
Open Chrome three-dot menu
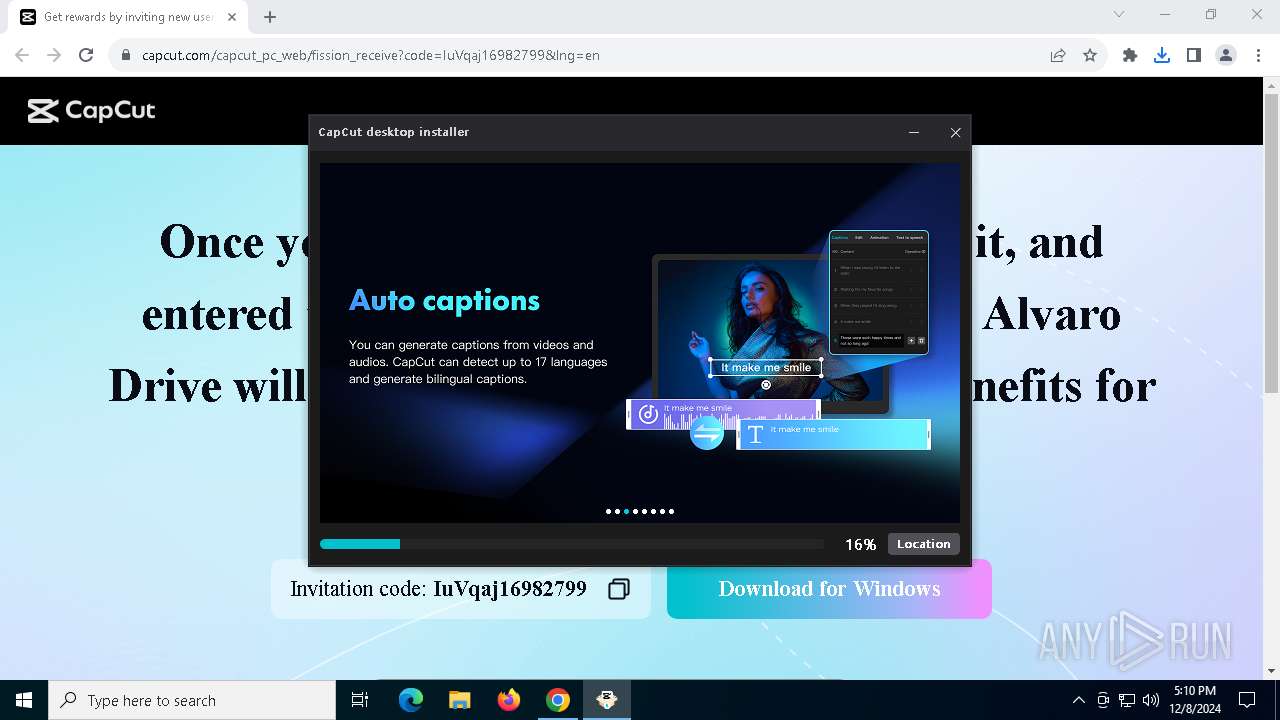pos(1258,55)
